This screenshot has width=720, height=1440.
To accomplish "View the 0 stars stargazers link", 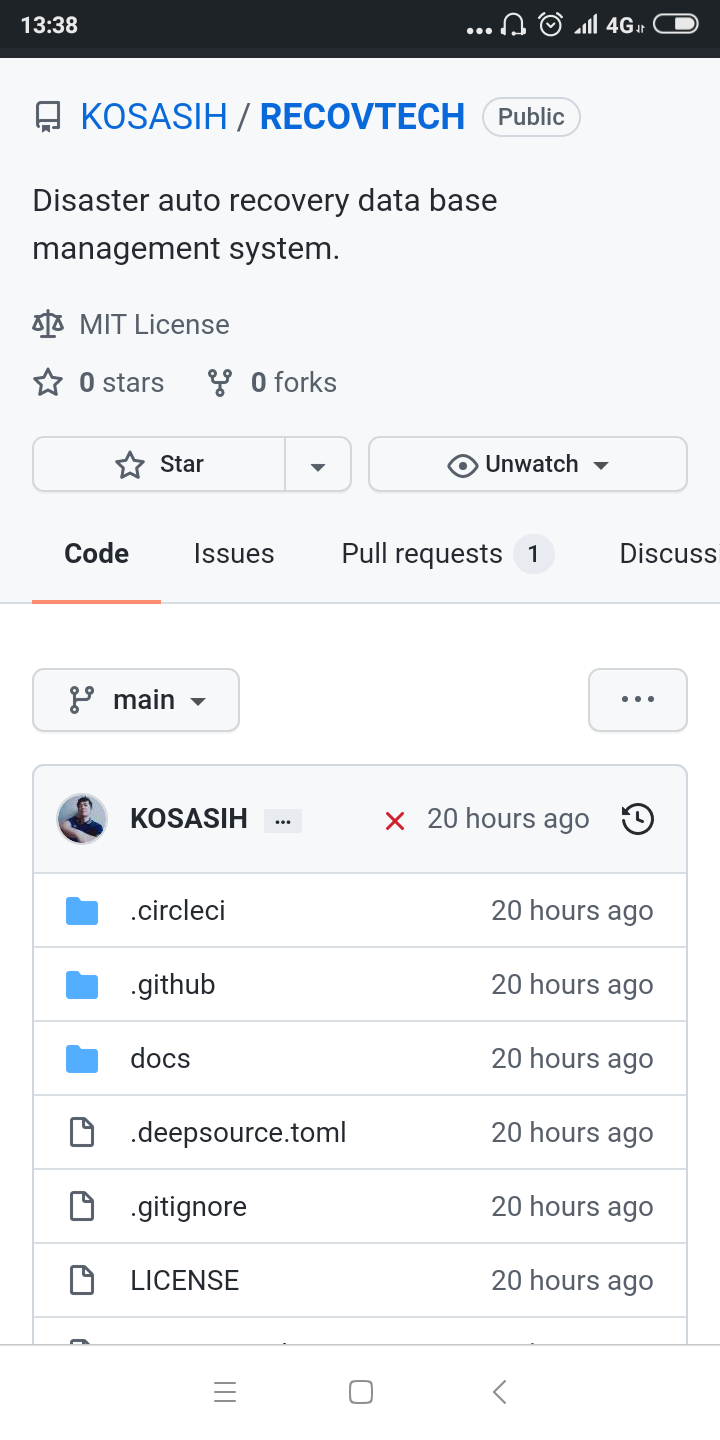I will pyautogui.click(x=121, y=382).
